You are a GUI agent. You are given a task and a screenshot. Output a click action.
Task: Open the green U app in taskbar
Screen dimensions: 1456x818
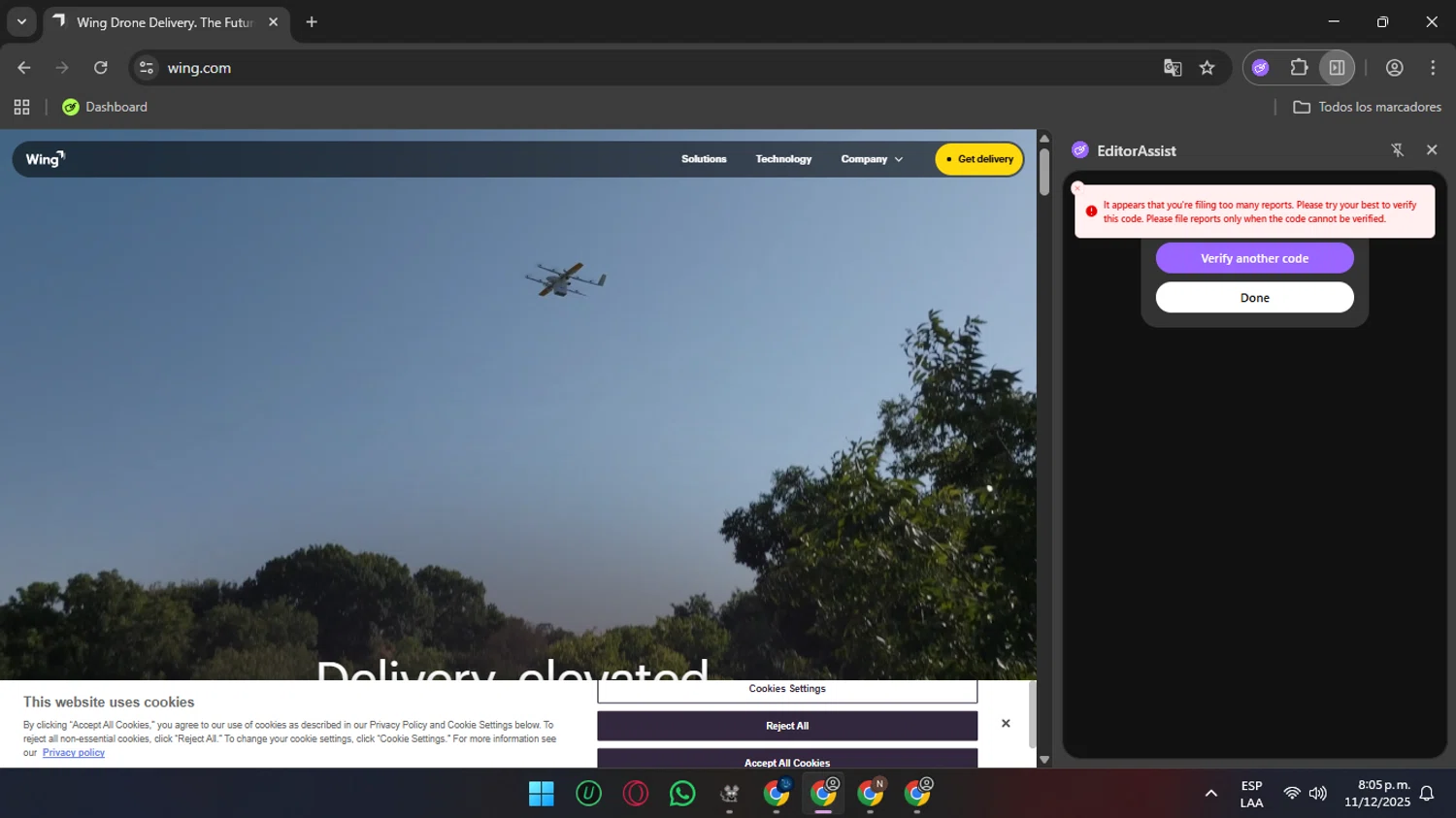pos(588,794)
